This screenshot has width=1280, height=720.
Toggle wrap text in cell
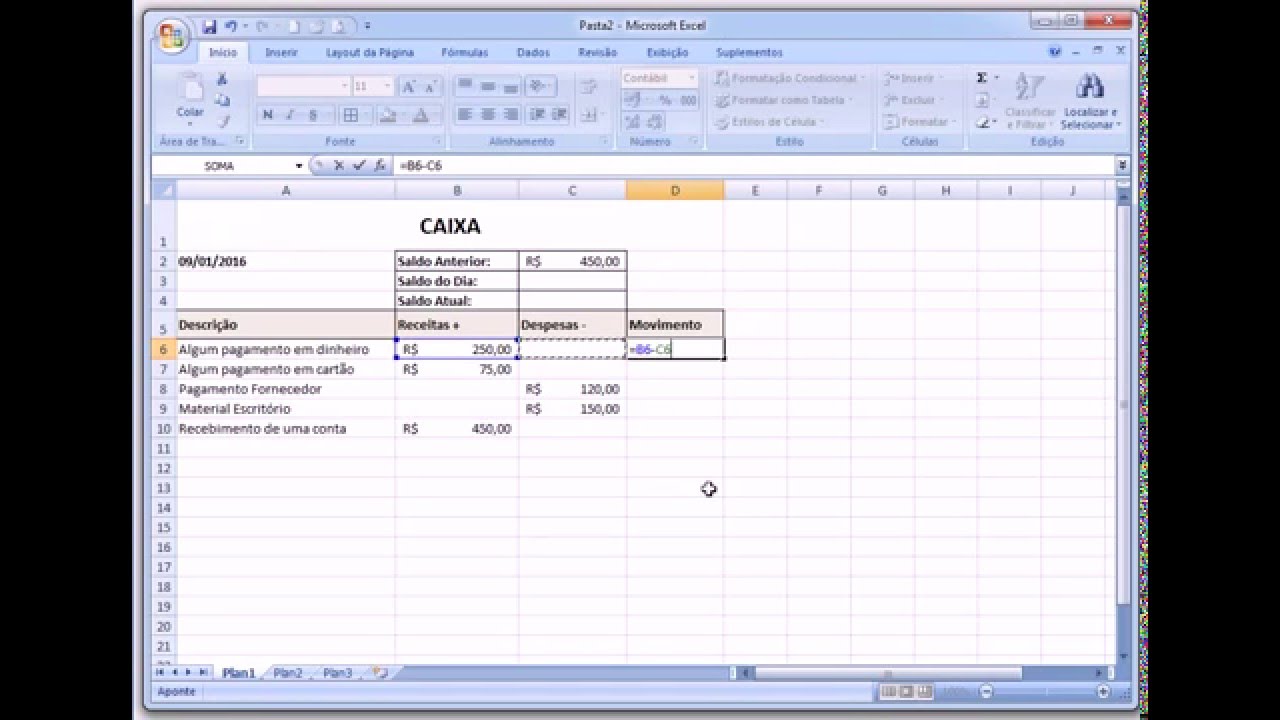(x=589, y=87)
